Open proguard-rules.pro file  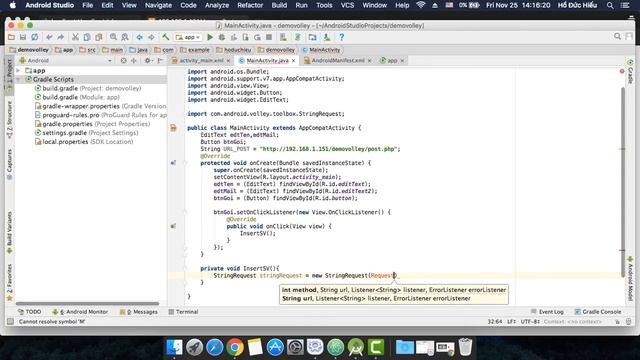pyautogui.click(x=100, y=115)
